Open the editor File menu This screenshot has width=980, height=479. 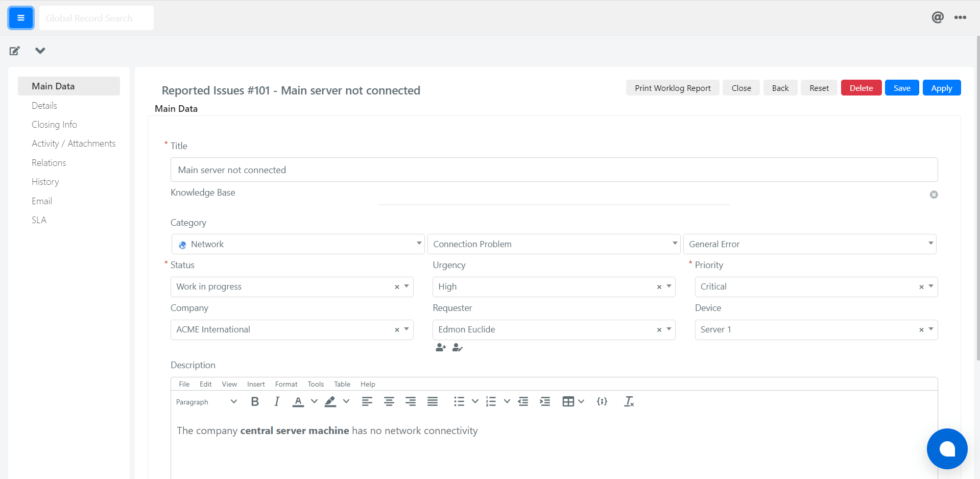[184, 384]
